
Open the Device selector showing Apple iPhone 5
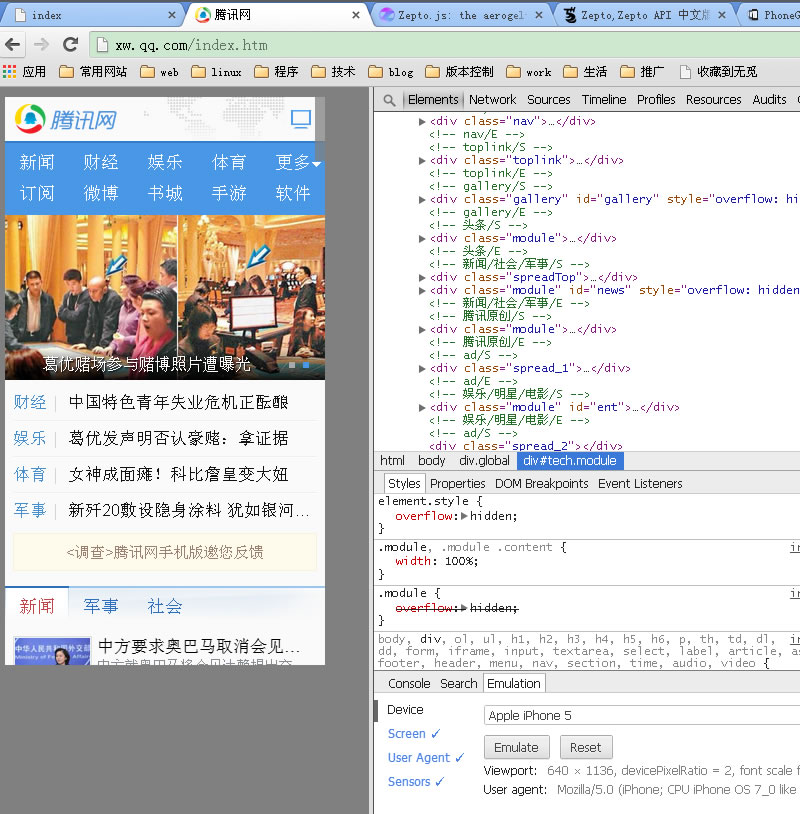(642, 715)
